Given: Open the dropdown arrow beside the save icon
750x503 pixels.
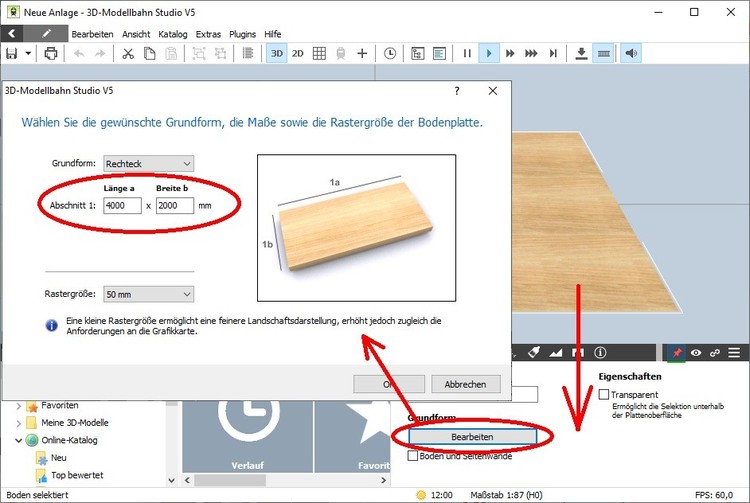Looking at the screenshot, I should 28,54.
